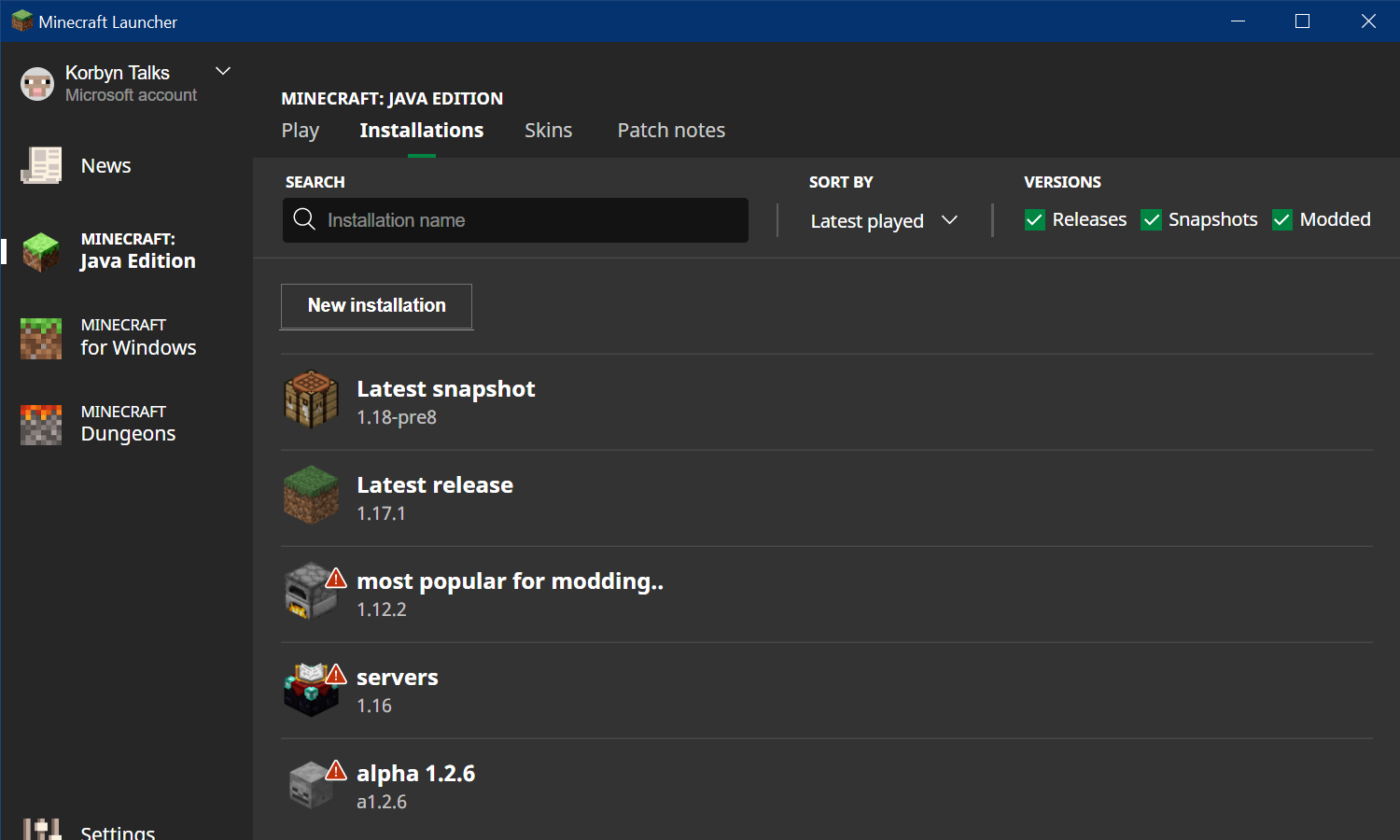Expand the Latest played sort dropdown
1400x840 pixels.
pyautogui.click(x=883, y=221)
